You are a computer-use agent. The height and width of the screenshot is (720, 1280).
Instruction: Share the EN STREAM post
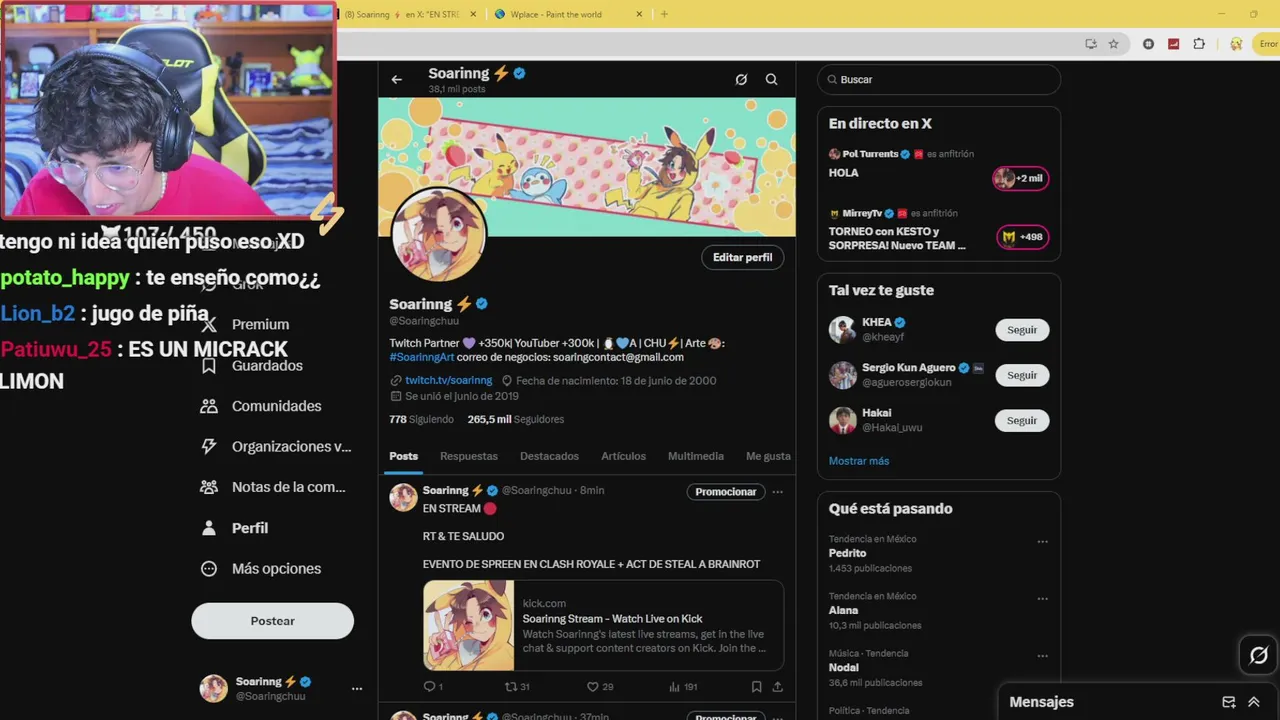[x=777, y=687]
